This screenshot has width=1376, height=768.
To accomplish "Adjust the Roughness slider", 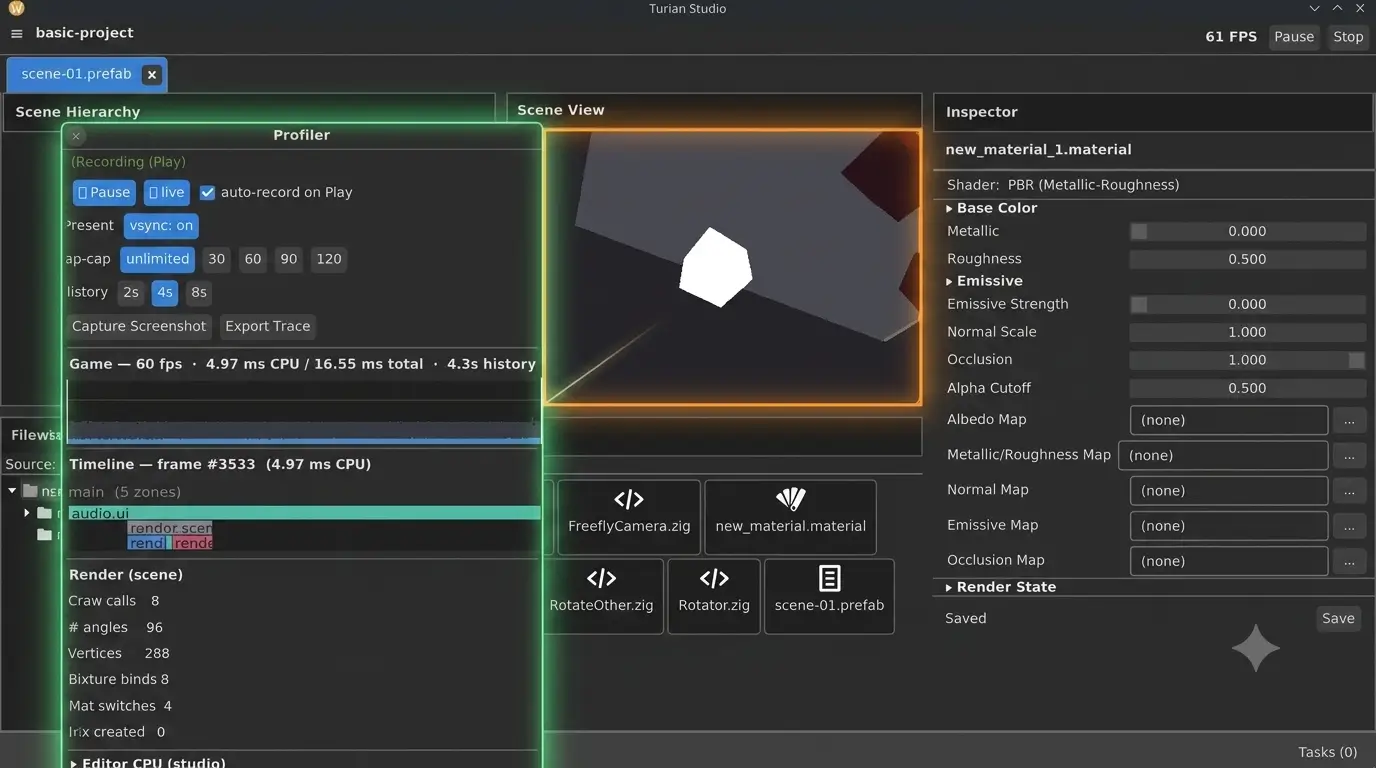I will (x=1247, y=259).
